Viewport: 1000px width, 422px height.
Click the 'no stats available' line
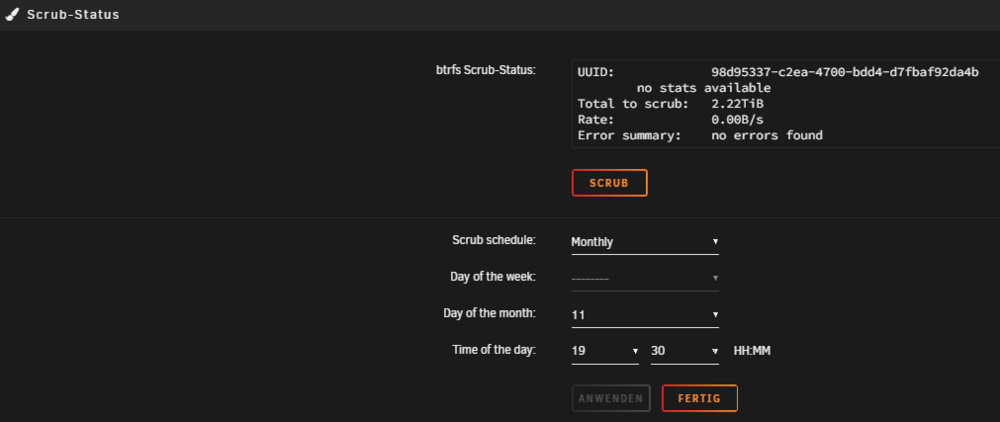tap(703, 88)
